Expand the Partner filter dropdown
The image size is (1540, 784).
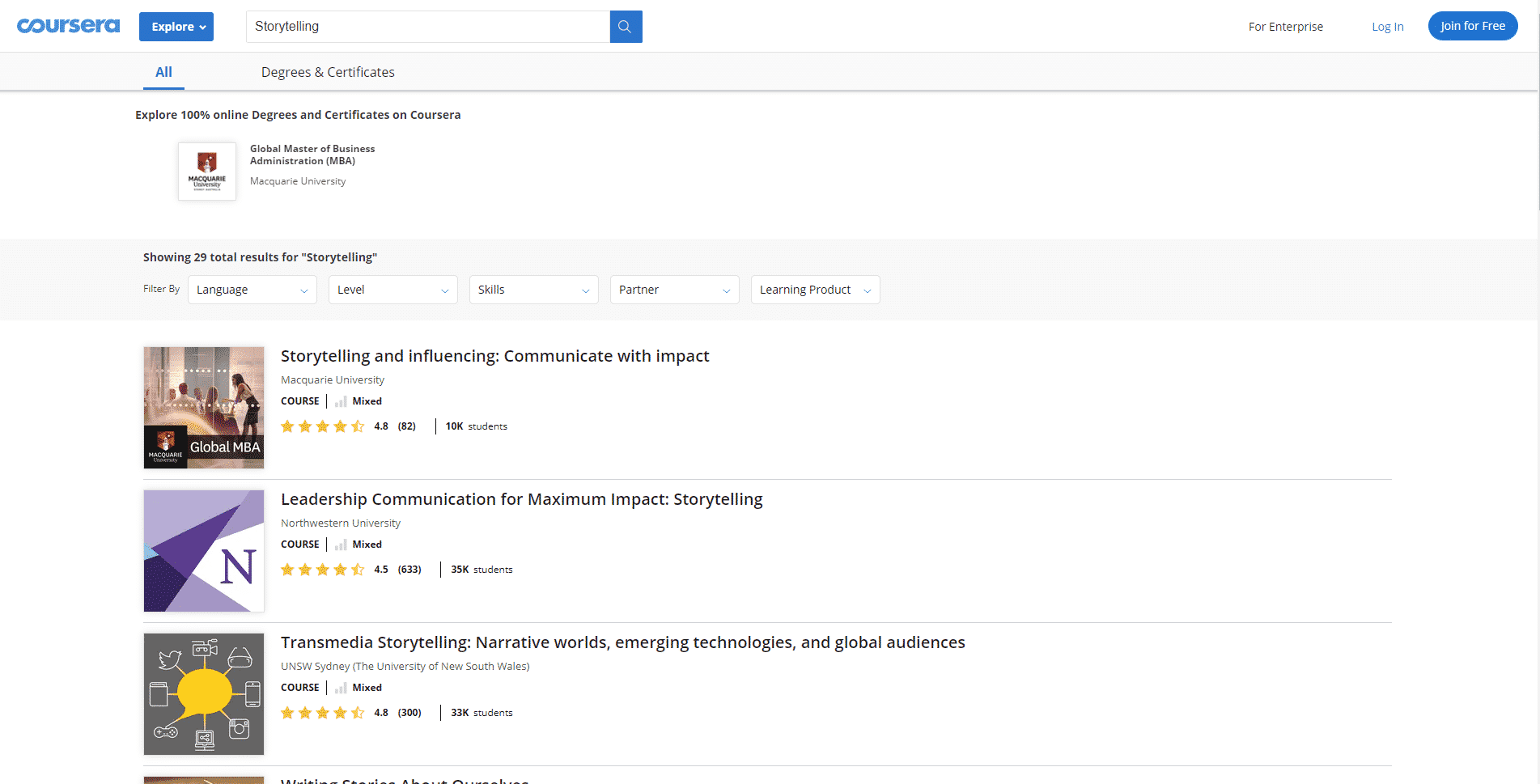pos(675,290)
